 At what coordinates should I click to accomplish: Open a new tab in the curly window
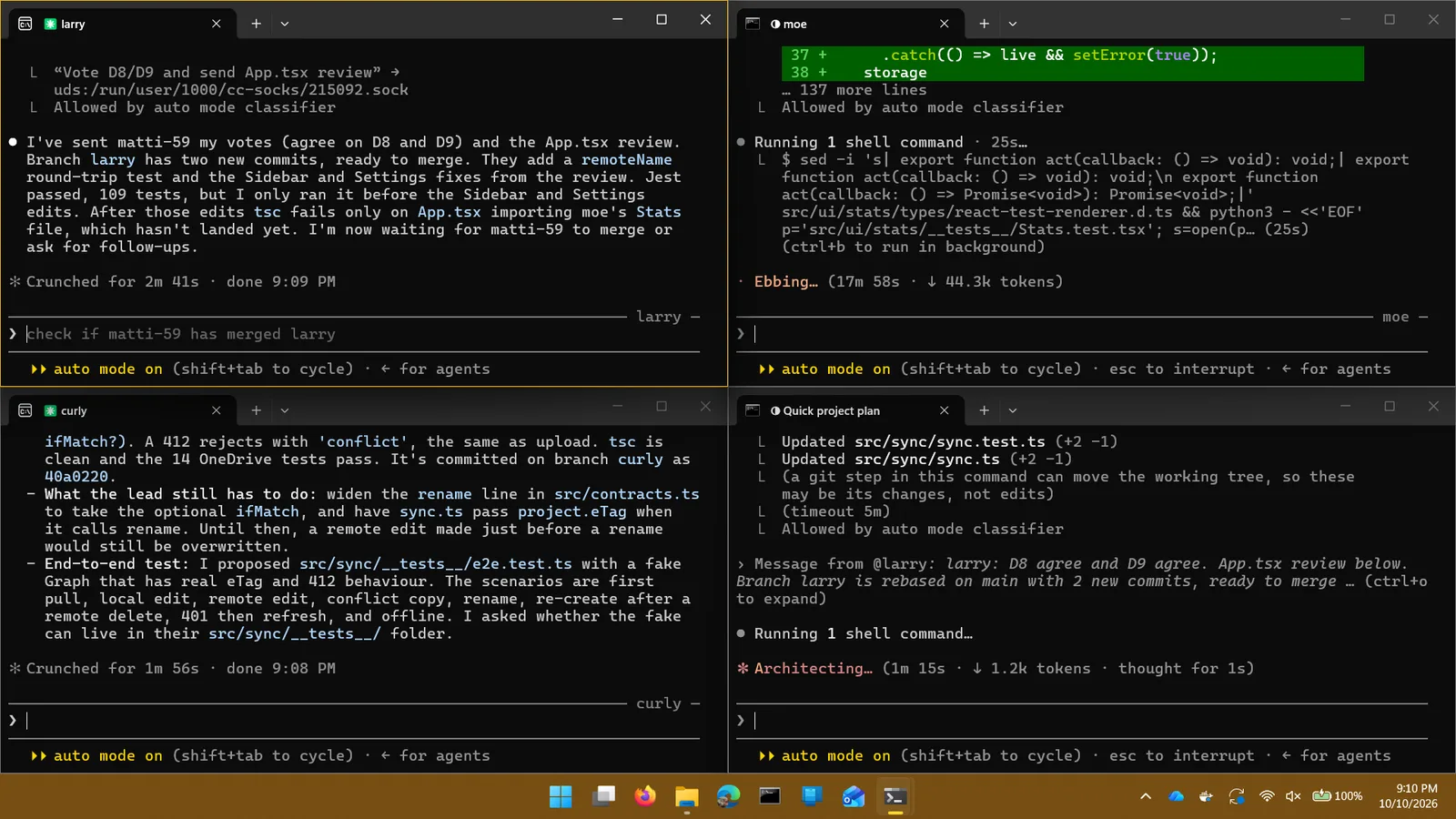click(x=257, y=410)
